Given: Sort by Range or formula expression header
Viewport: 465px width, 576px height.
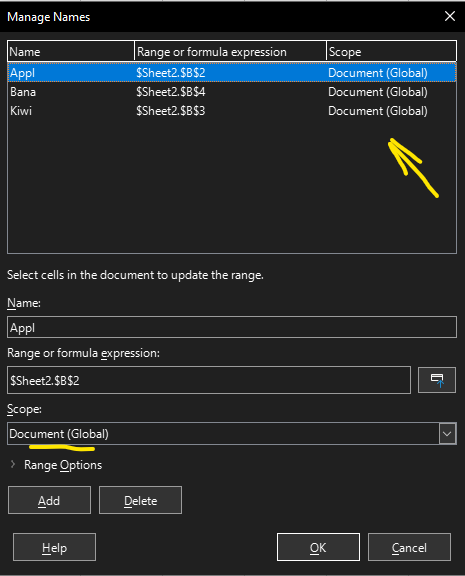Looking at the screenshot, I should coord(230,51).
